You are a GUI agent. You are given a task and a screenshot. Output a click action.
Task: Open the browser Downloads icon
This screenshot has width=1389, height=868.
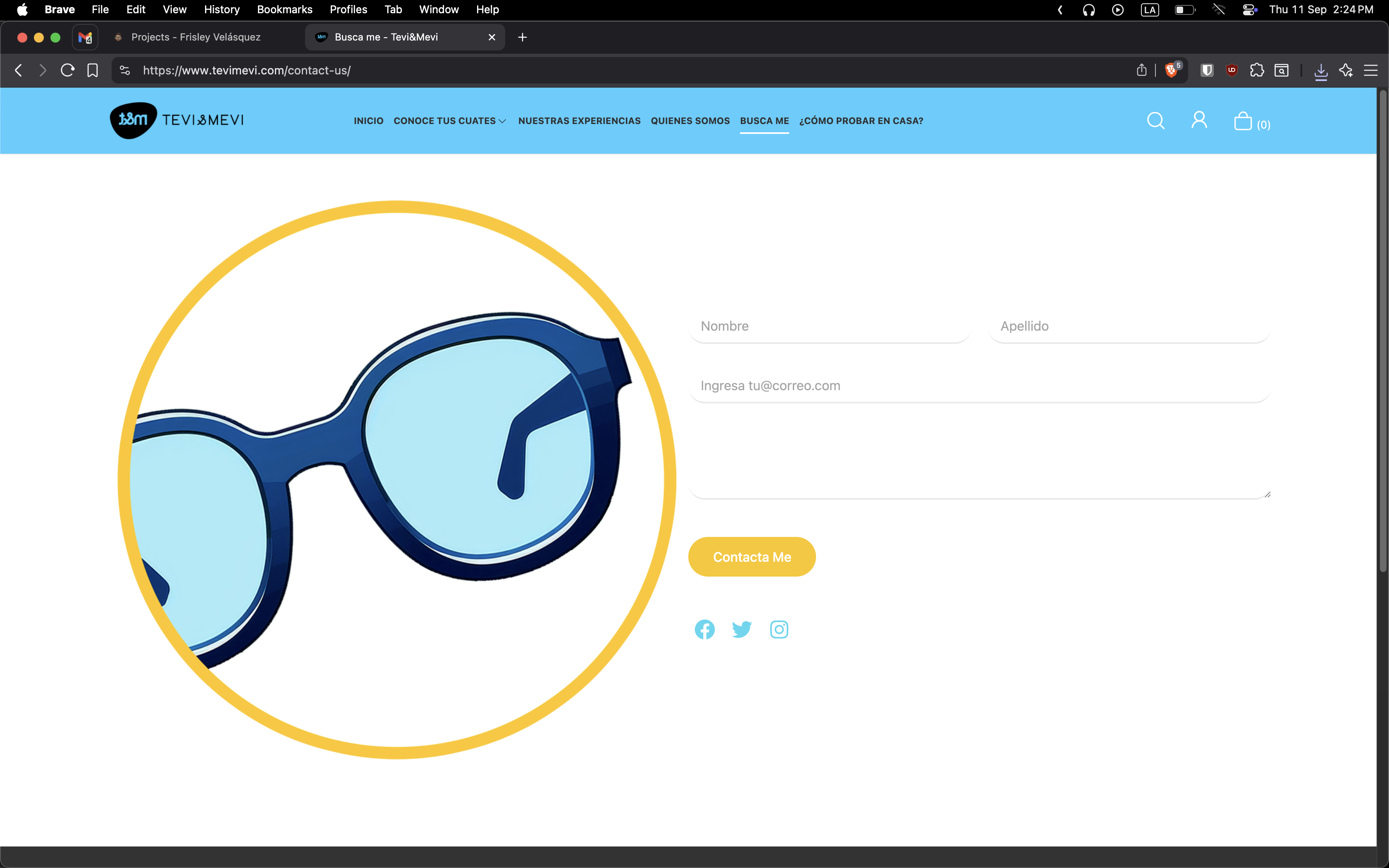pyautogui.click(x=1321, y=71)
